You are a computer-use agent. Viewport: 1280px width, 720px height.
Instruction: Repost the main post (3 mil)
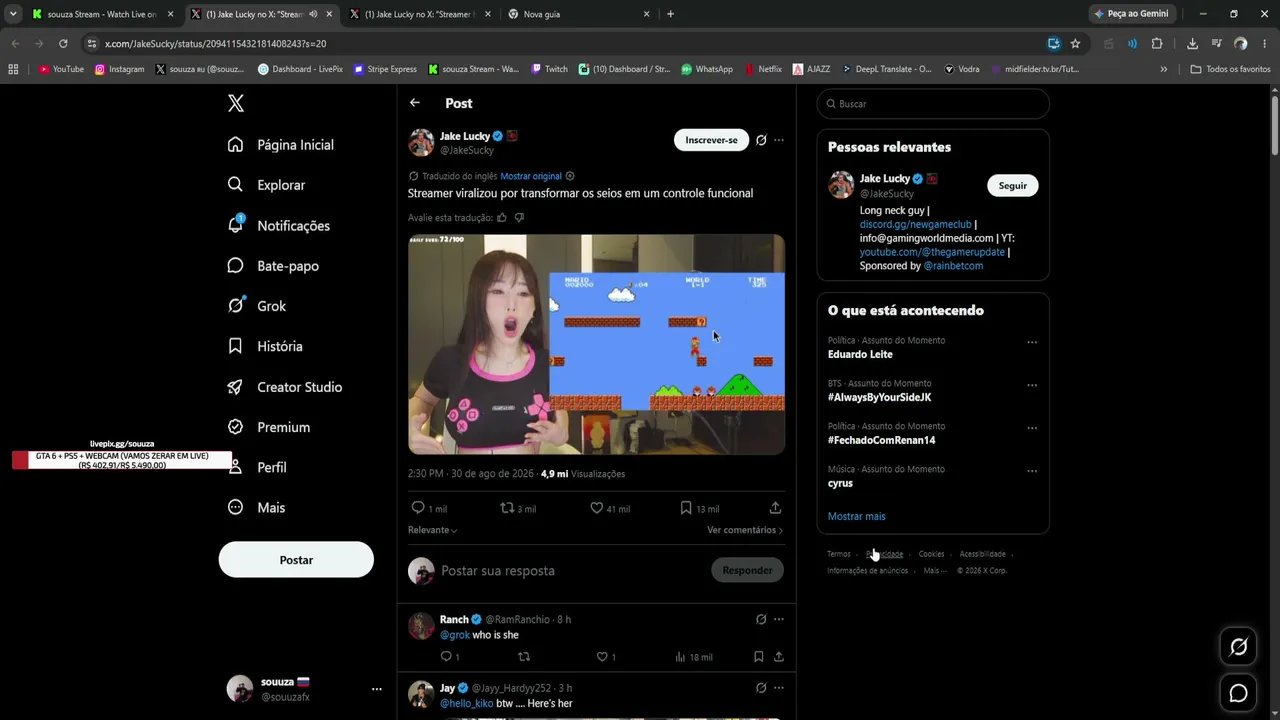[518, 508]
